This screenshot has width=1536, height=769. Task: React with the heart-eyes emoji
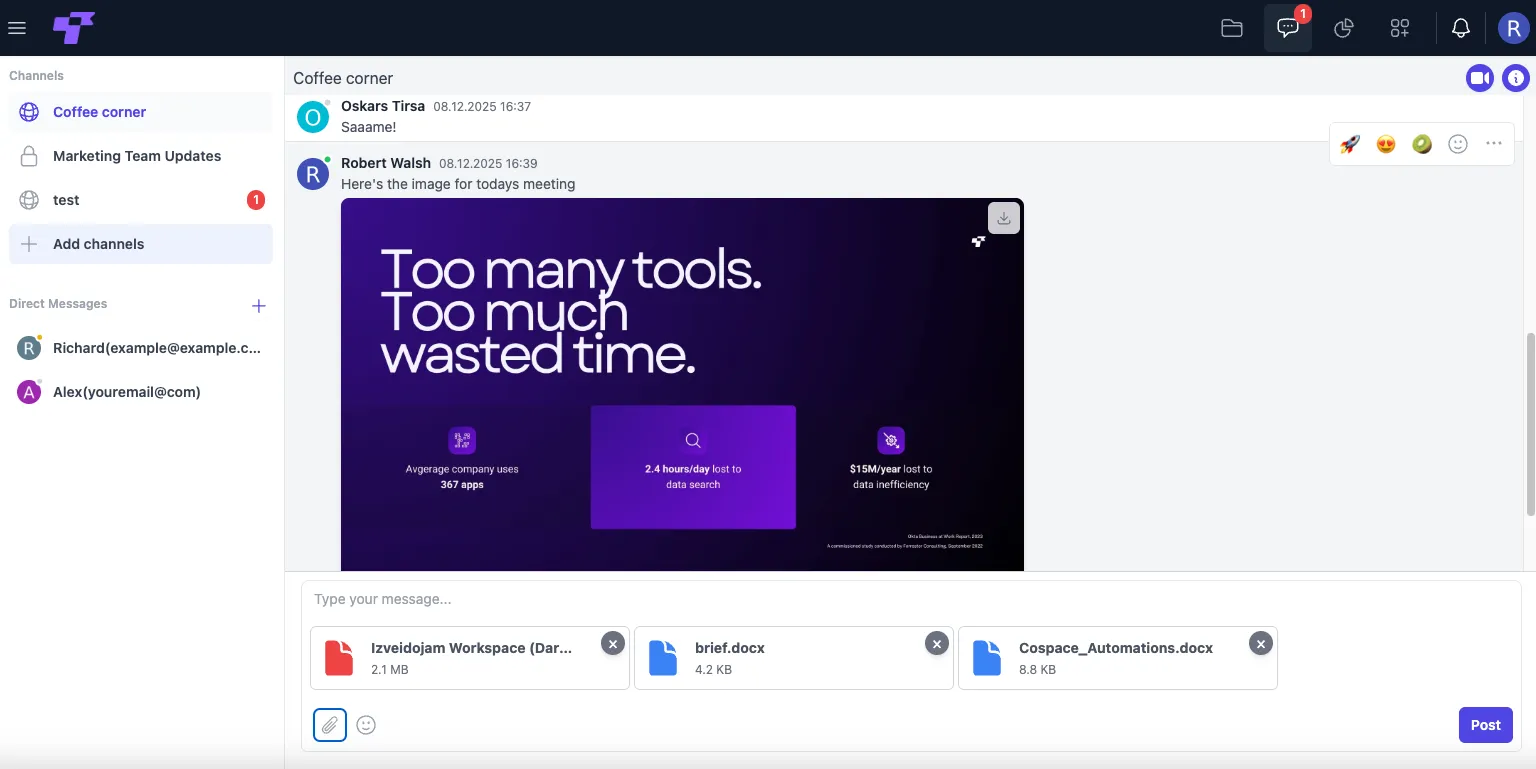pos(1386,144)
